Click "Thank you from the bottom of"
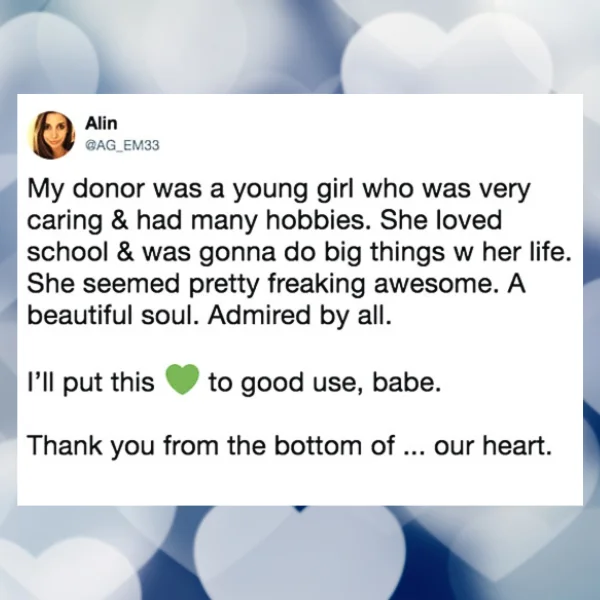 (x=211, y=445)
